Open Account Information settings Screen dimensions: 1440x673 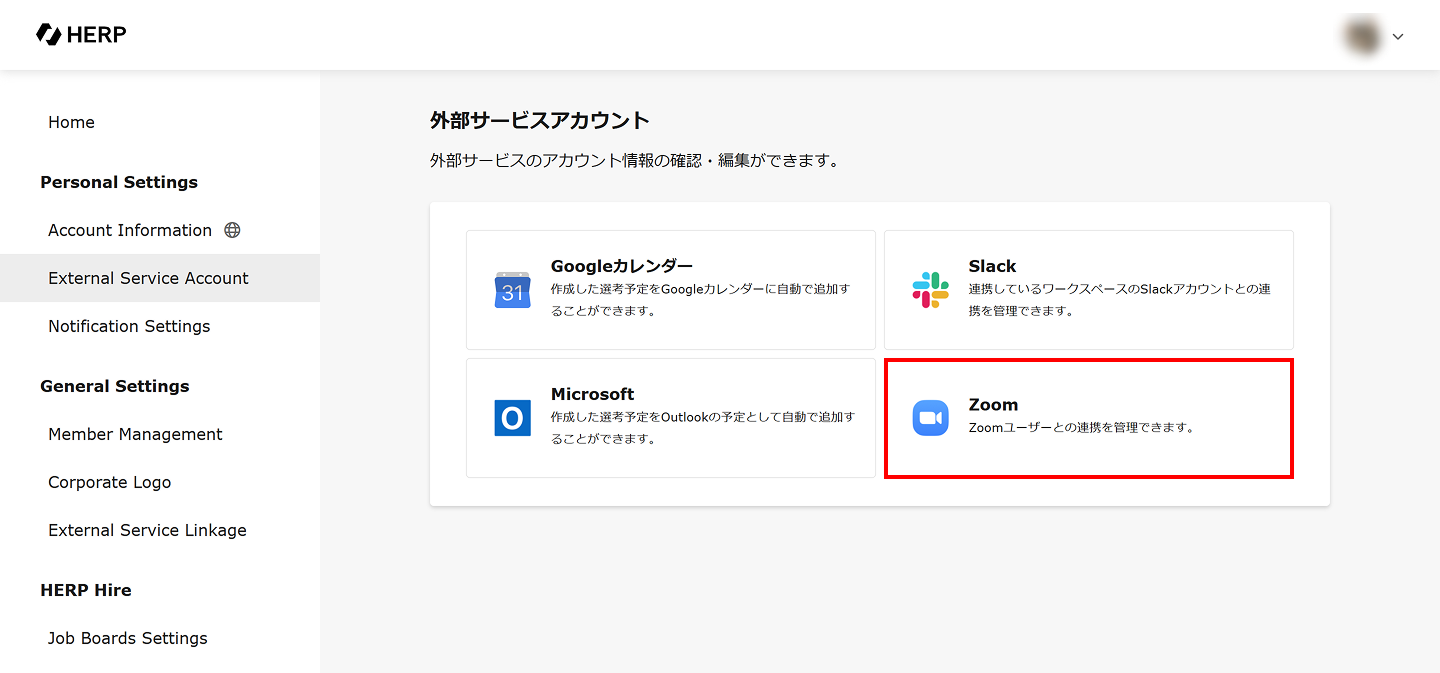coord(160,230)
